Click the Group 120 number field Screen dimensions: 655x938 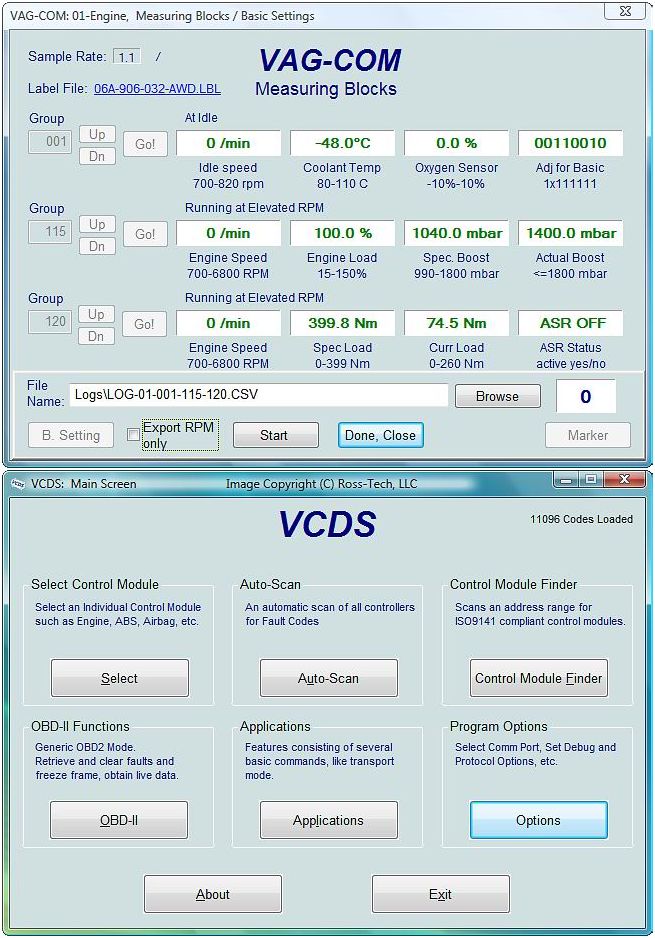52,321
